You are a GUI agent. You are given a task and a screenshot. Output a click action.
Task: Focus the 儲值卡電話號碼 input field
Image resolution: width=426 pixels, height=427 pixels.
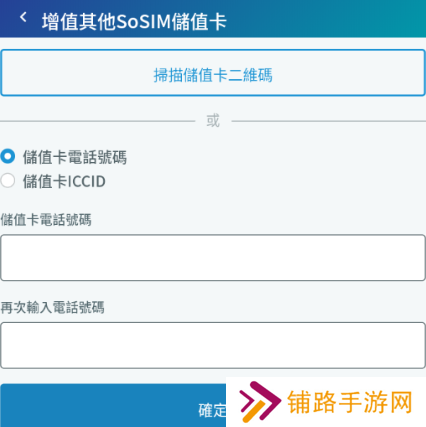tap(213, 258)
